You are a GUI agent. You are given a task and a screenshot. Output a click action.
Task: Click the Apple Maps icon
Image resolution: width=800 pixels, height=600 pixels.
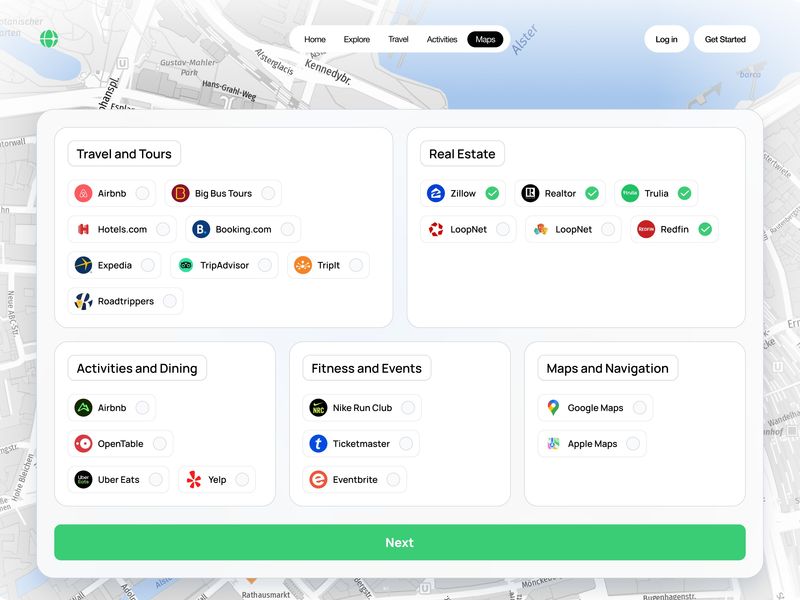click(x=553, y=443)
